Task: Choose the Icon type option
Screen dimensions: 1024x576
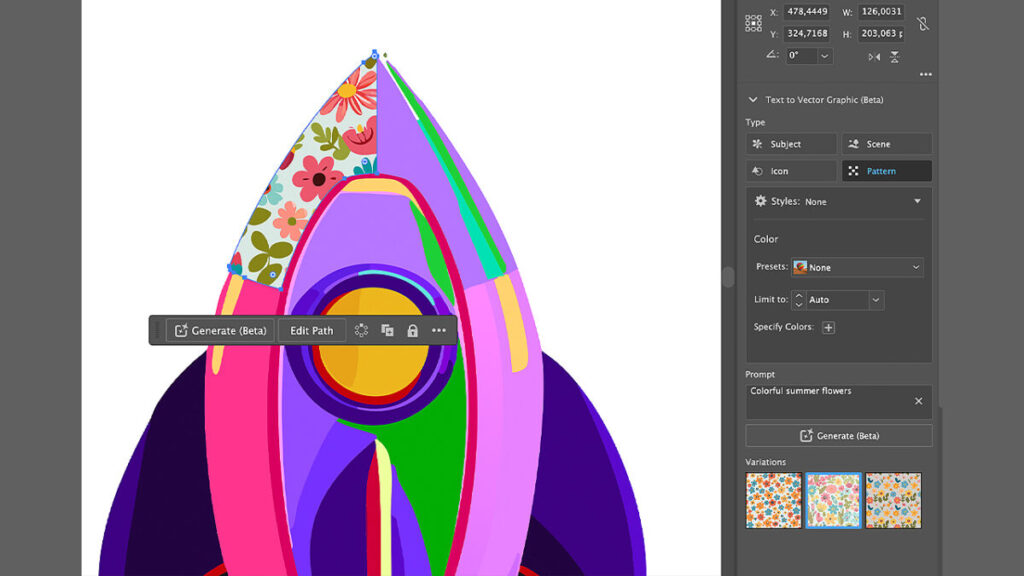Action: pyautogui.click(x=791, y=171)
